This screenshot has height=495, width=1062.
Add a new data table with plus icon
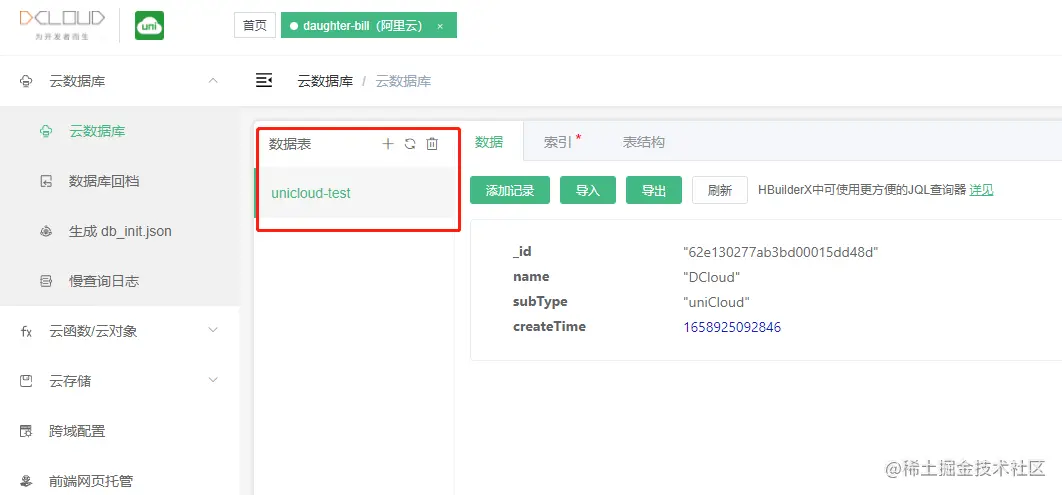pyautogui.click(x=388, y=144)
